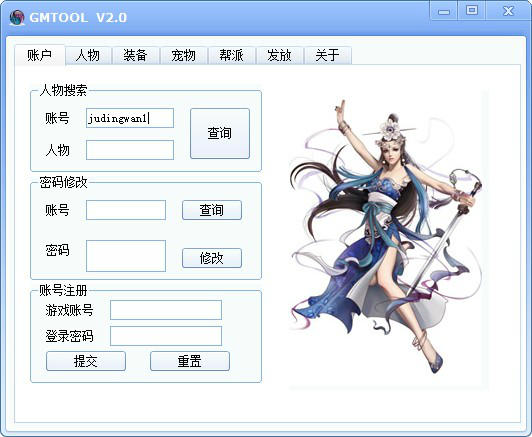Screen dimensions: 532x437
Task: Open the 发放 tab
Action: [x=279, y=55]
